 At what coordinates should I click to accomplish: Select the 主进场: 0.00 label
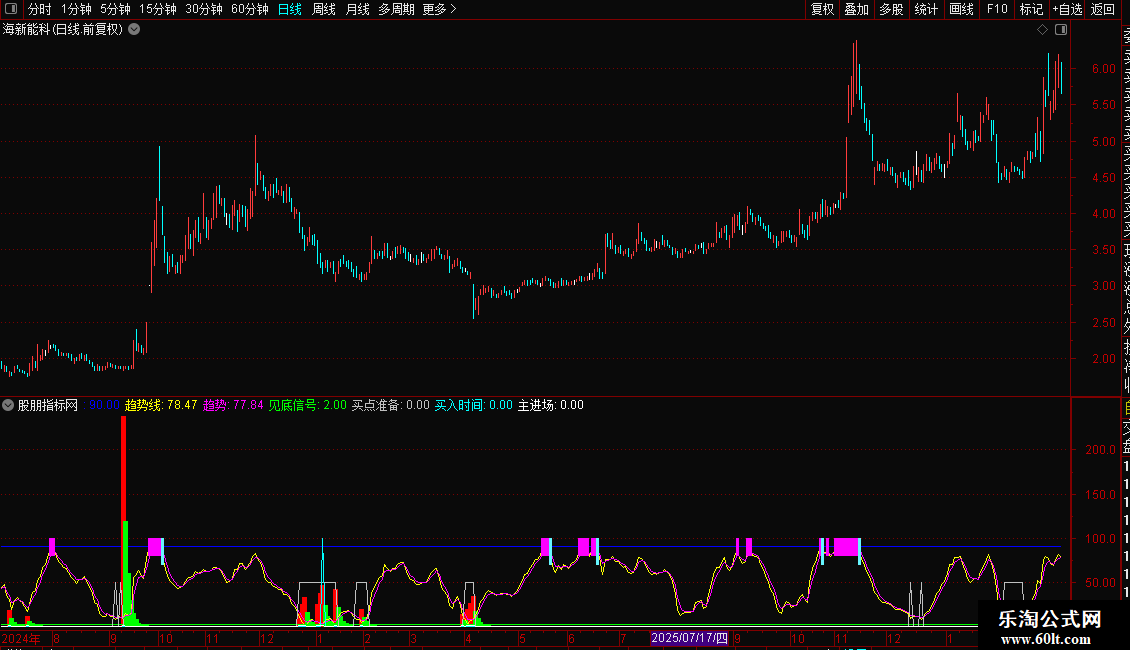click(551, 405)
